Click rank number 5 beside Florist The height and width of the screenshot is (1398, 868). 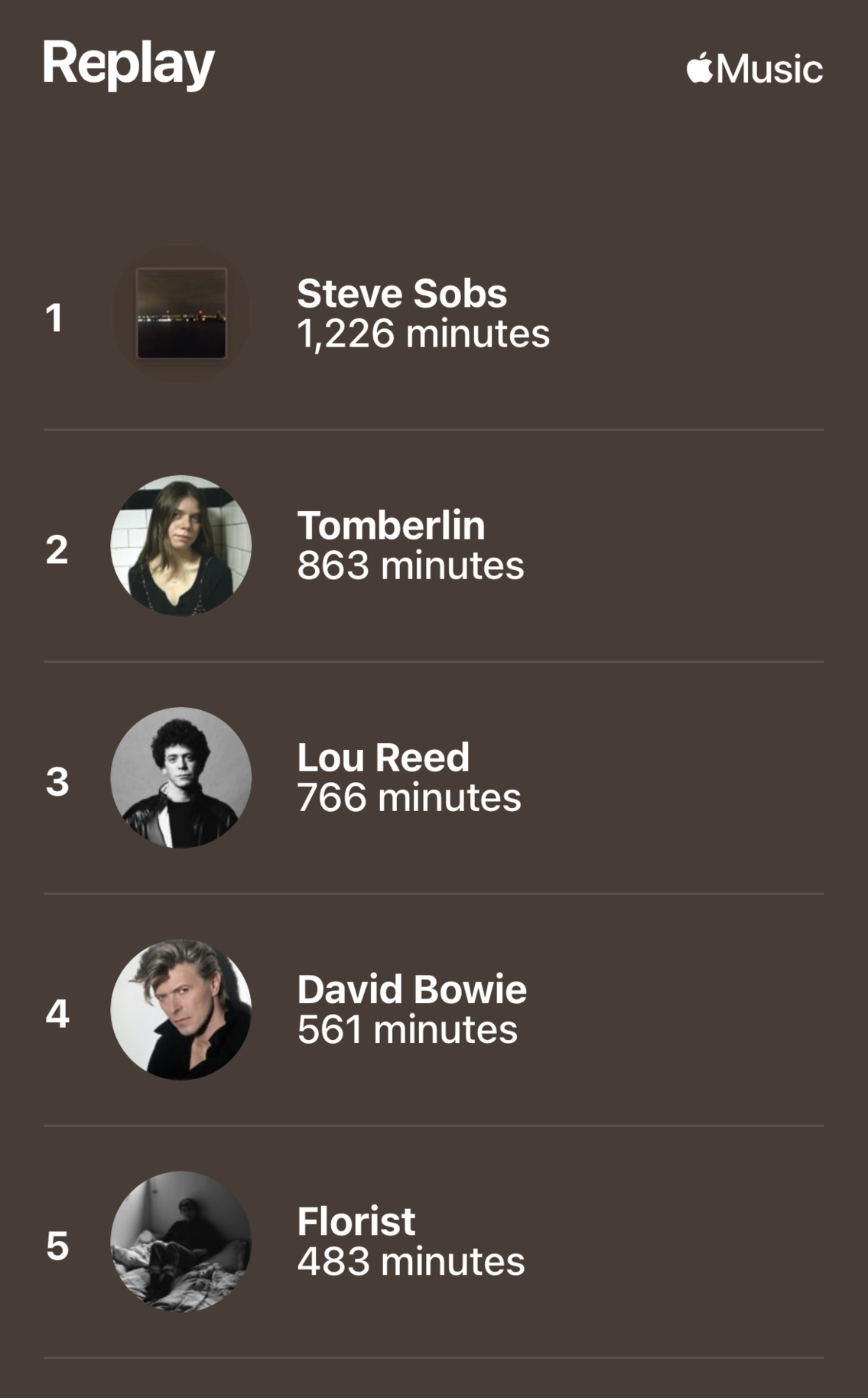tap(57, 1246)
